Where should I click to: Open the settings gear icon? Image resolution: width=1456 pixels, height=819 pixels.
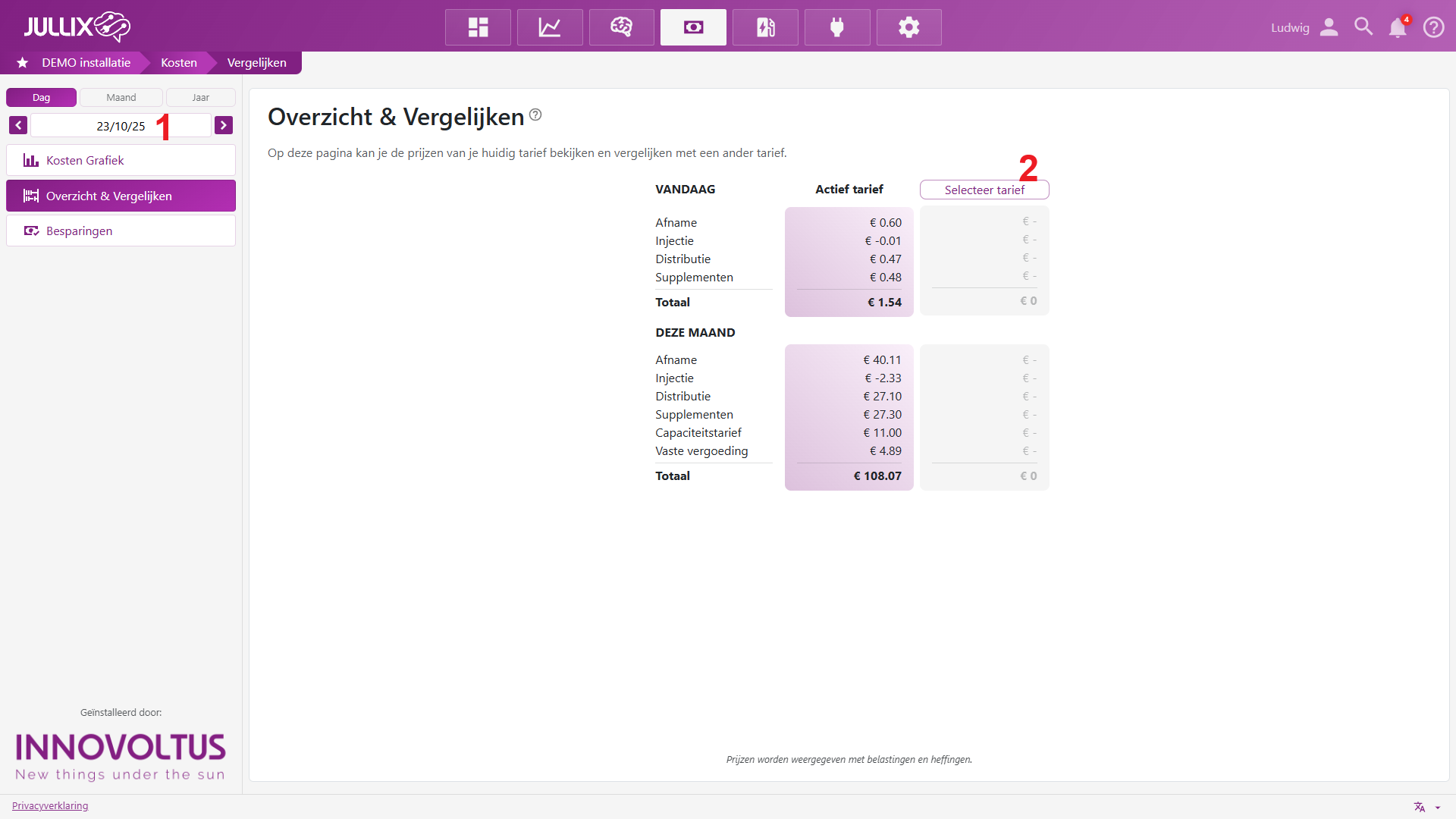tap(908, 27)
